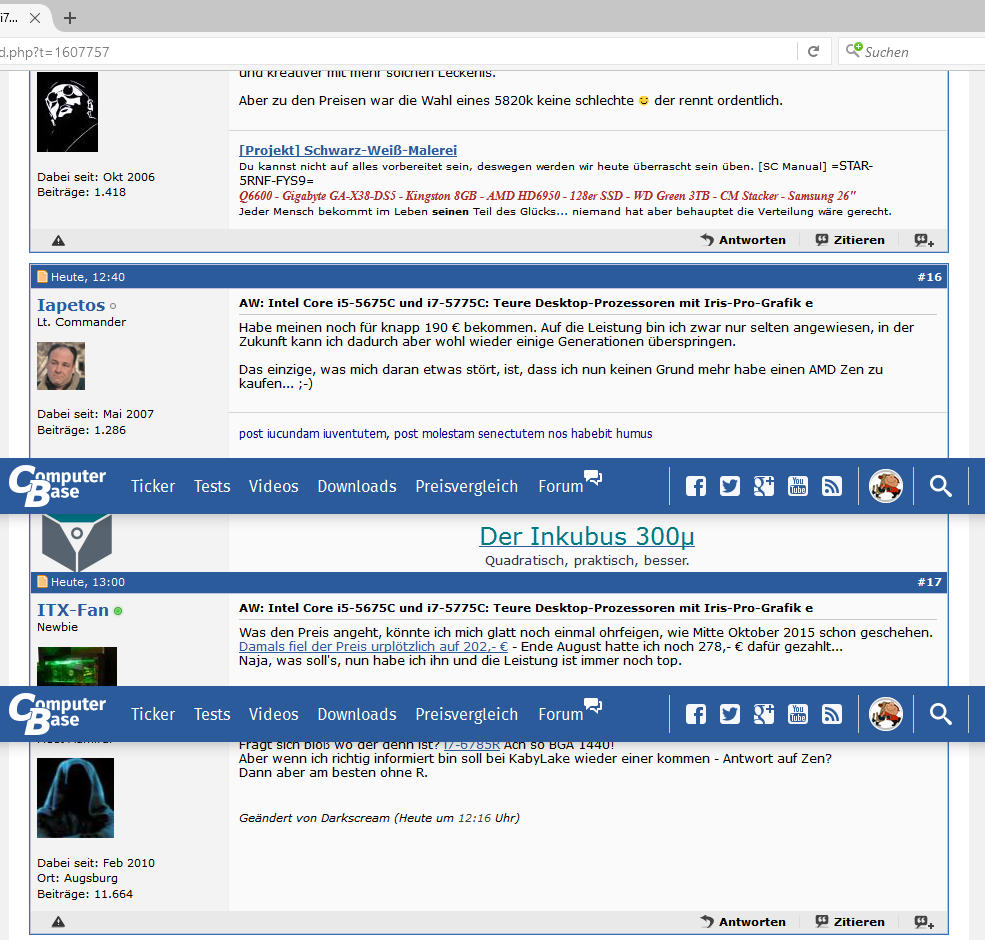
Task: Report first post with warning triangle
Action: point(58,240)
